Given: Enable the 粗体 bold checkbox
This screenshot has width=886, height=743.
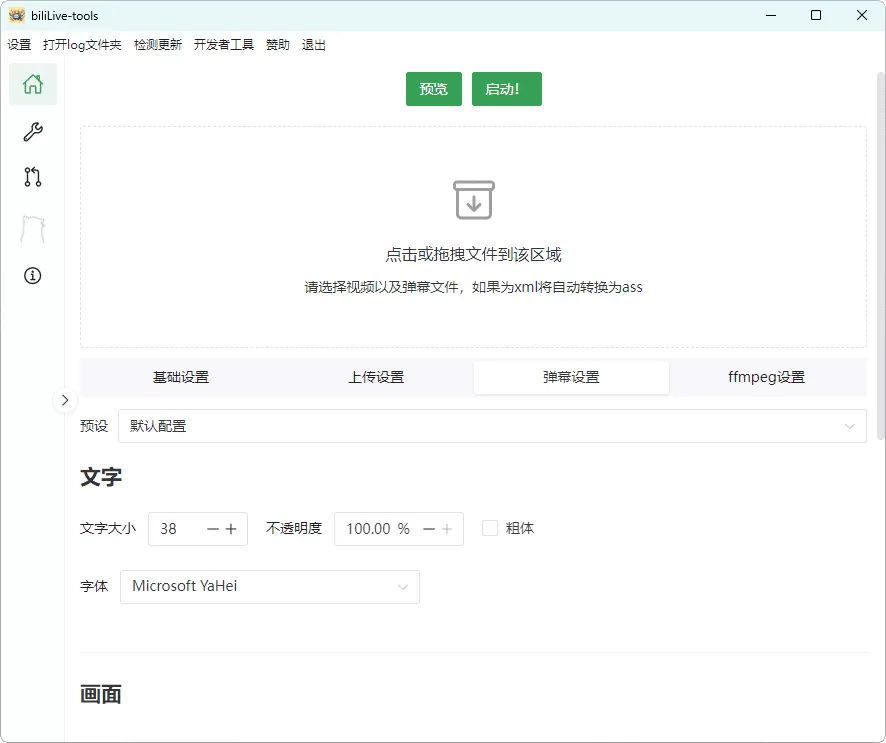Looking at the screenshot, I should pyautogui.click(x=489, y=528).
